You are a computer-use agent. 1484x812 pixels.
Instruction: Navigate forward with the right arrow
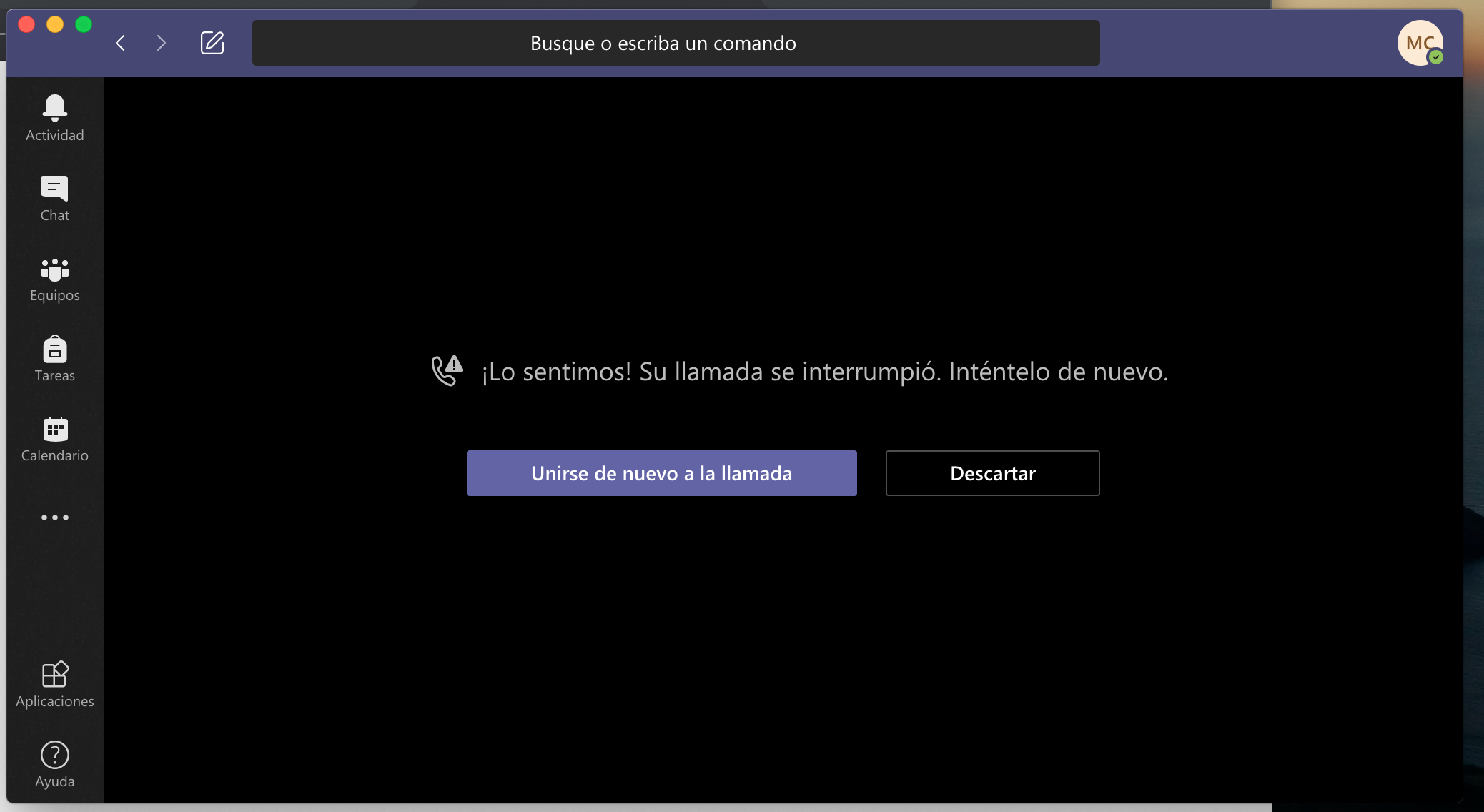tap(161, 43)
